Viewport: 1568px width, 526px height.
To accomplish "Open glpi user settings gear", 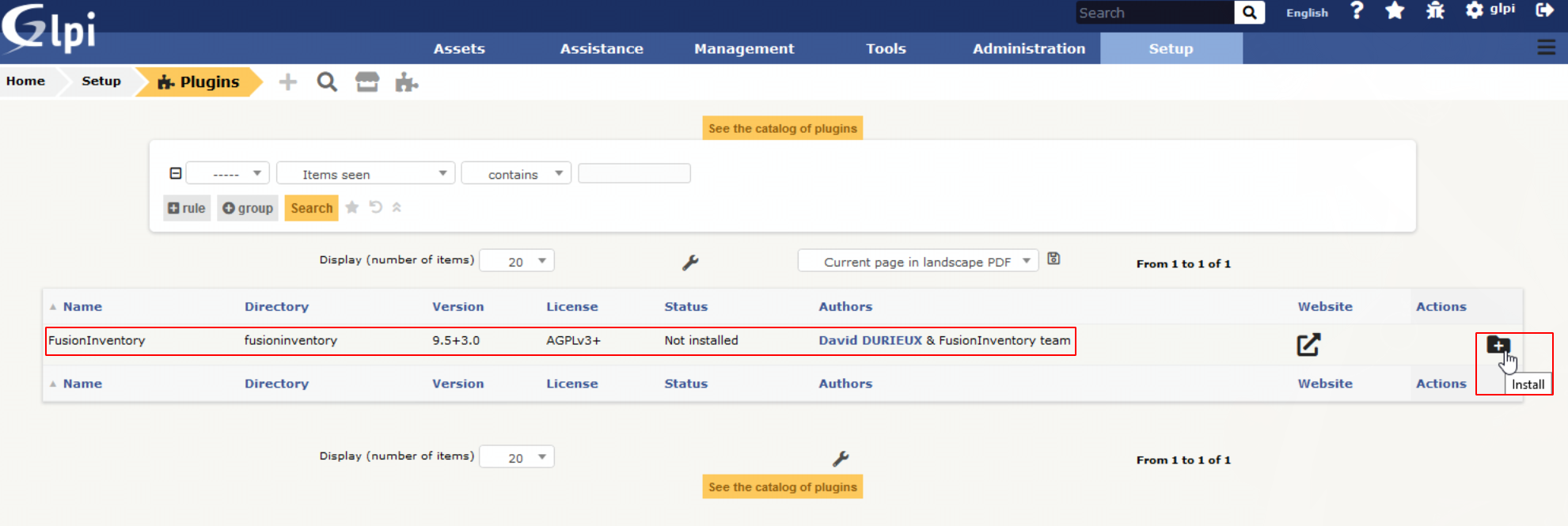I will [1474, 11].
